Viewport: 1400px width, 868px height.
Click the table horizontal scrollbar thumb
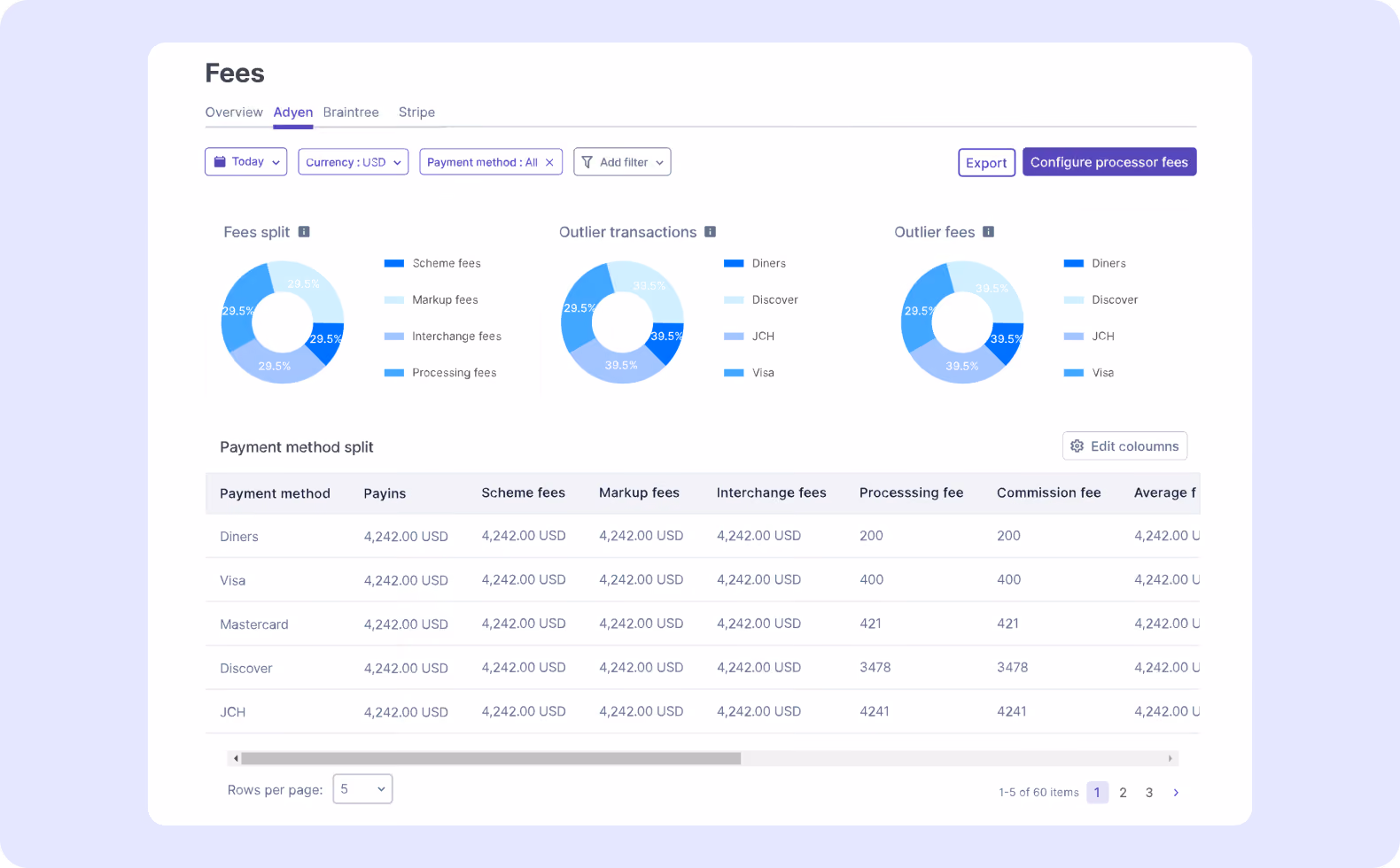coord(491,758)
